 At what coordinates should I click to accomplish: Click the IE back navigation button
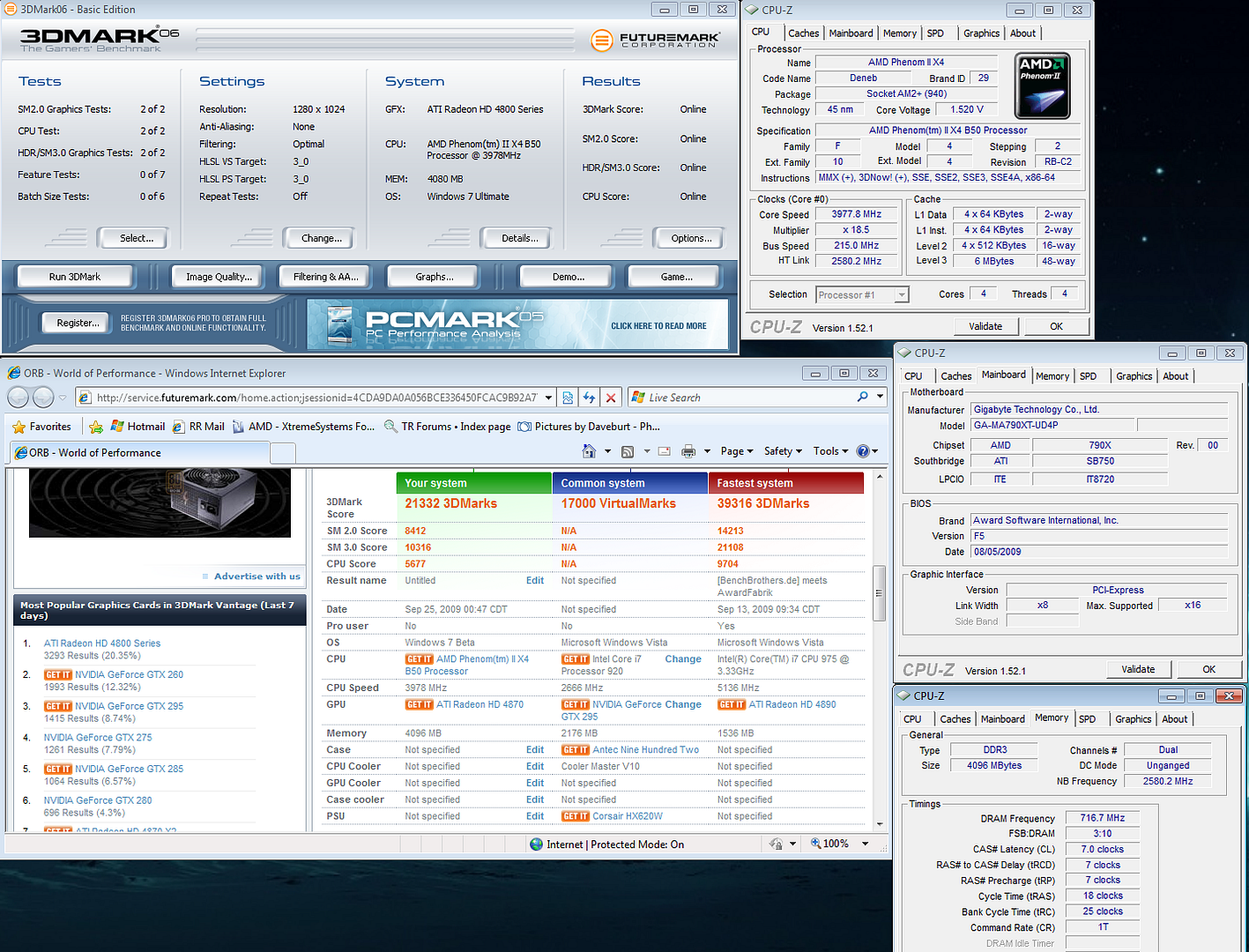(18, 398)
